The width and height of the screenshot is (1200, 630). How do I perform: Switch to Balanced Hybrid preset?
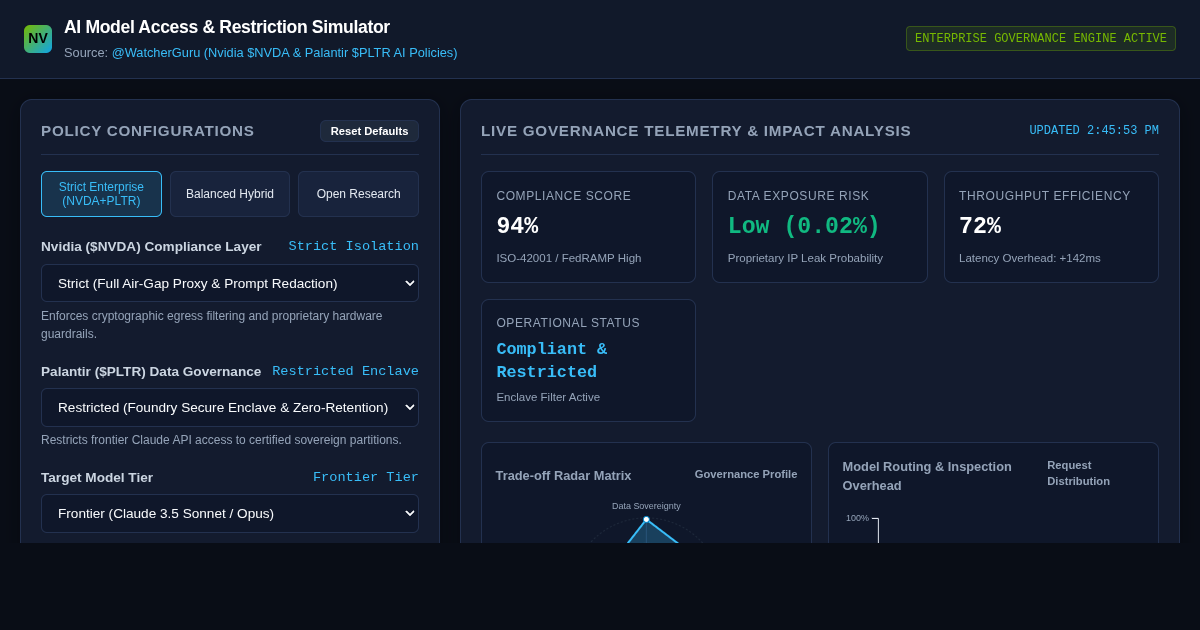tap(230, 194)
